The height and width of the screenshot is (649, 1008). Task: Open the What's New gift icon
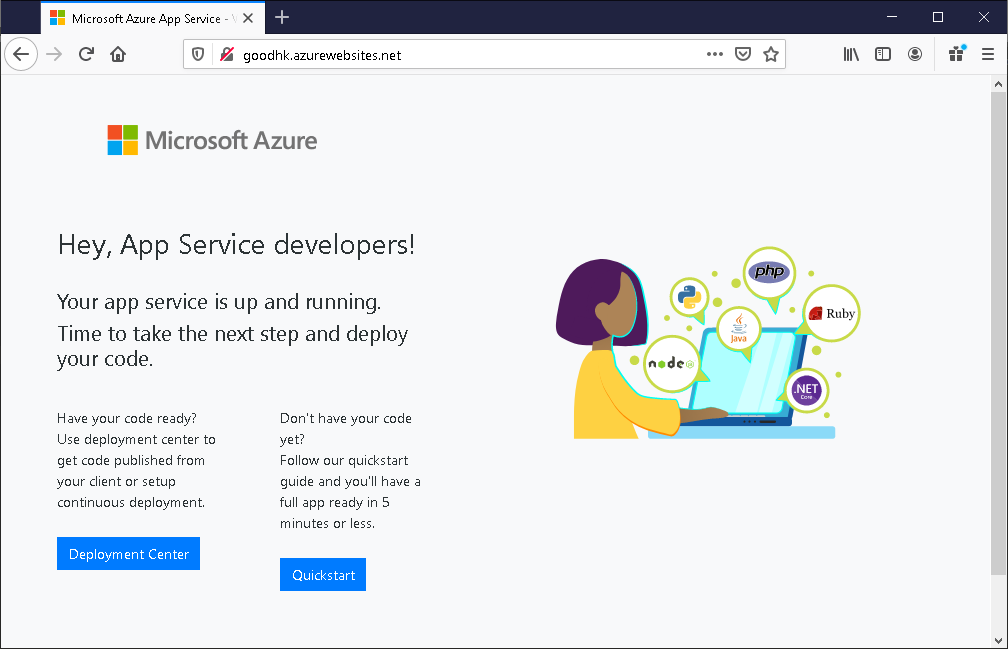pyautogui.click(x=957, y=55)
